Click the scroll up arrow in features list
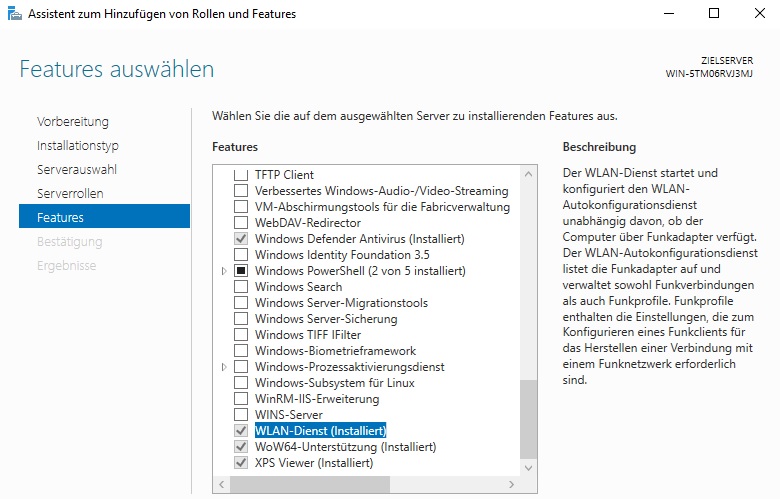780x499 pixels. 528,174
